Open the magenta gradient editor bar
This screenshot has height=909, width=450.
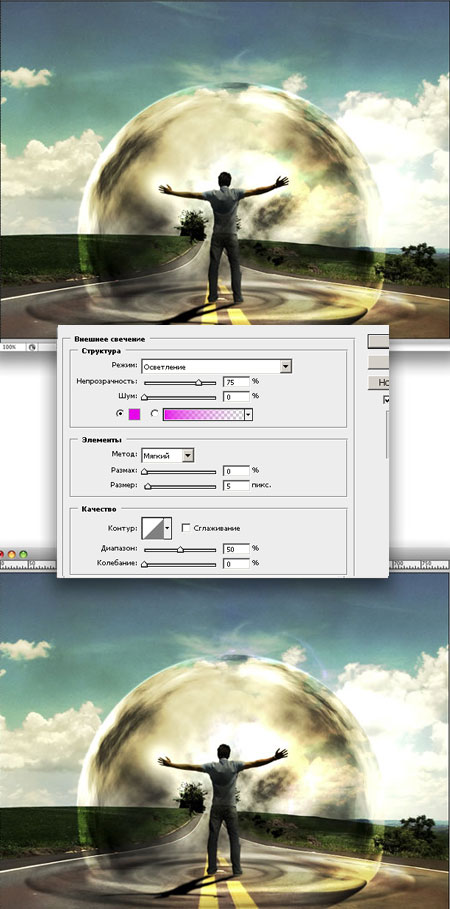pos(204,414)
